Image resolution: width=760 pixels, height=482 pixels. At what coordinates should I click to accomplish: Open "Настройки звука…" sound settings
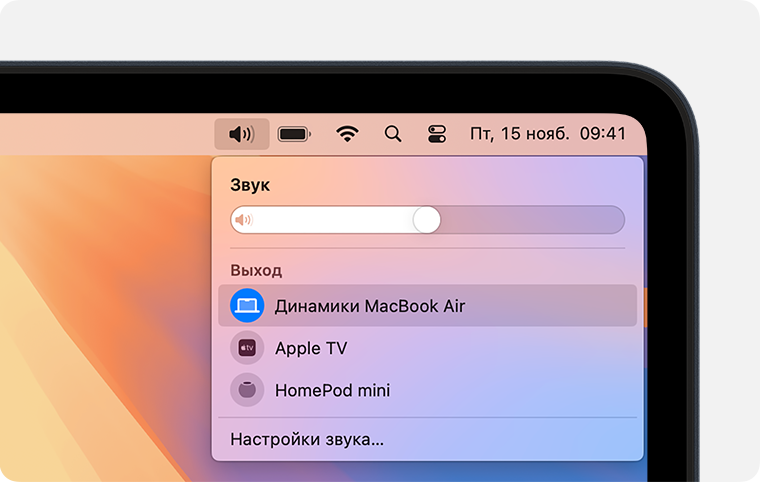[x=307, y=439]
